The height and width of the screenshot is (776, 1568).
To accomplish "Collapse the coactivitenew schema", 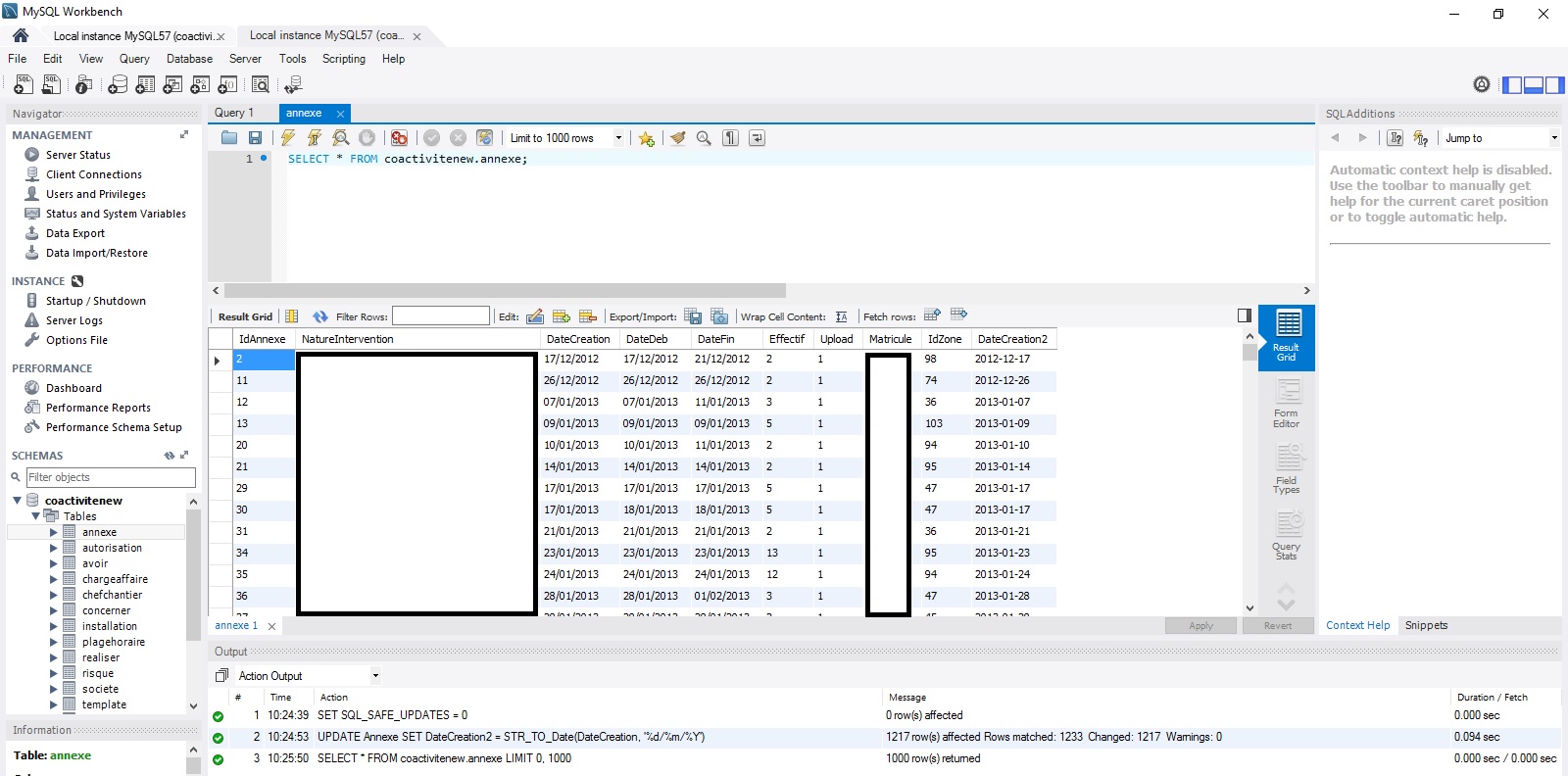I will [x=17, y=501].
